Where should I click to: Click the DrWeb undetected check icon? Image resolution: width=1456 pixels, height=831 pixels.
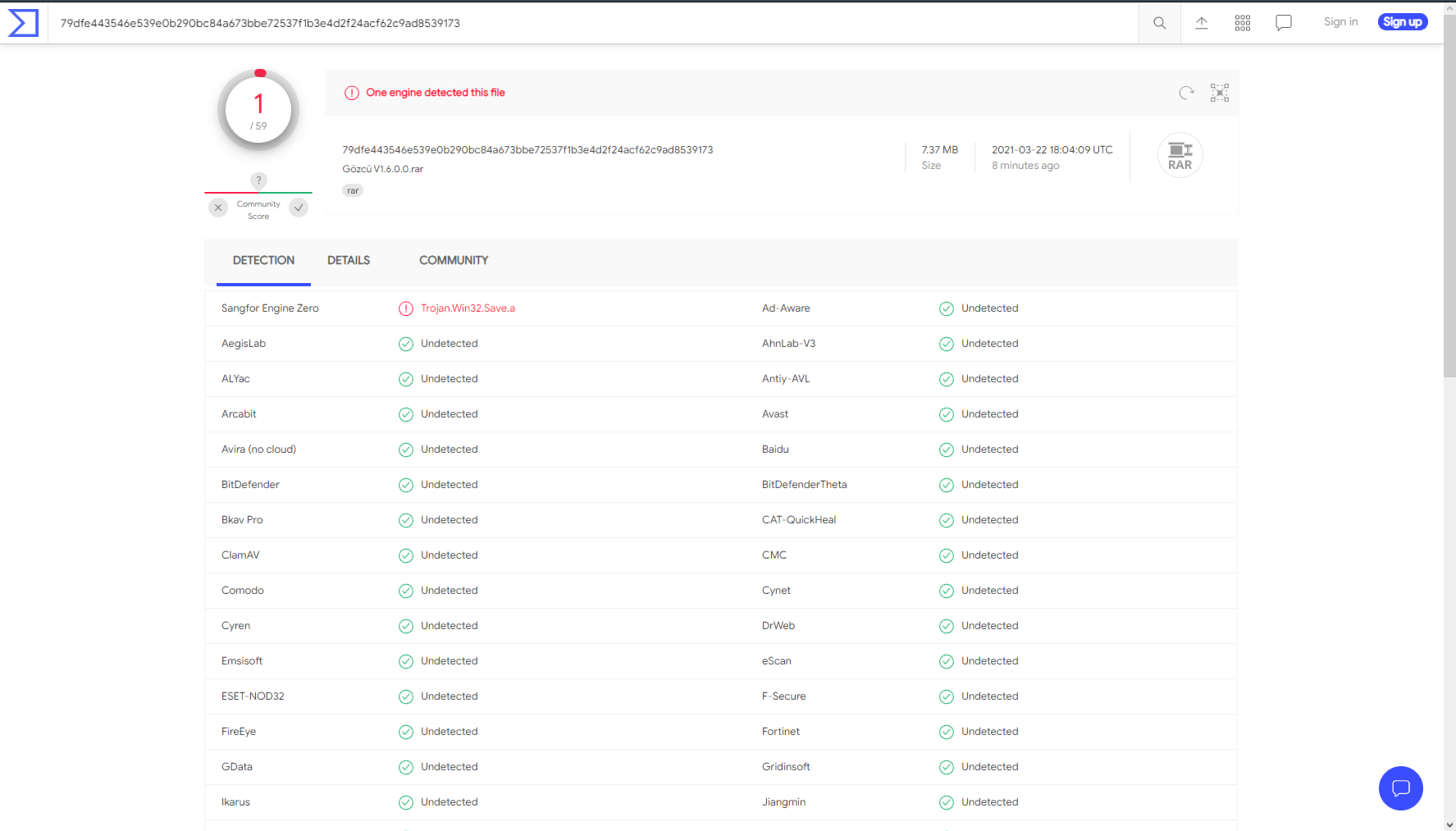point(947,626)
